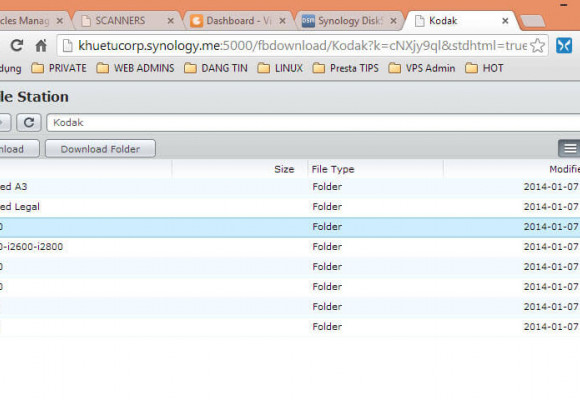Image resolution: width=580 pixels, height=400 pixels.
Task: Bookmark this page with star icon
Action: [537, 46]
